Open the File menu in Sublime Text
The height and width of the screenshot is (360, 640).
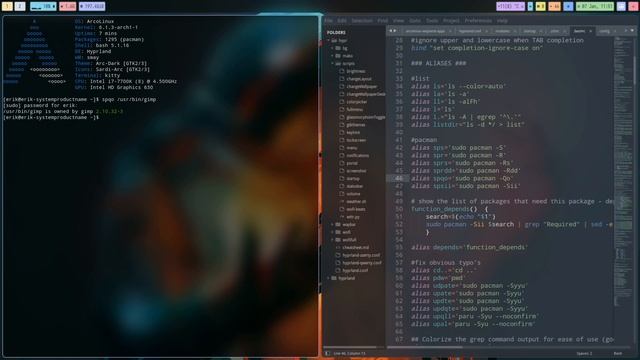point(329,20)
